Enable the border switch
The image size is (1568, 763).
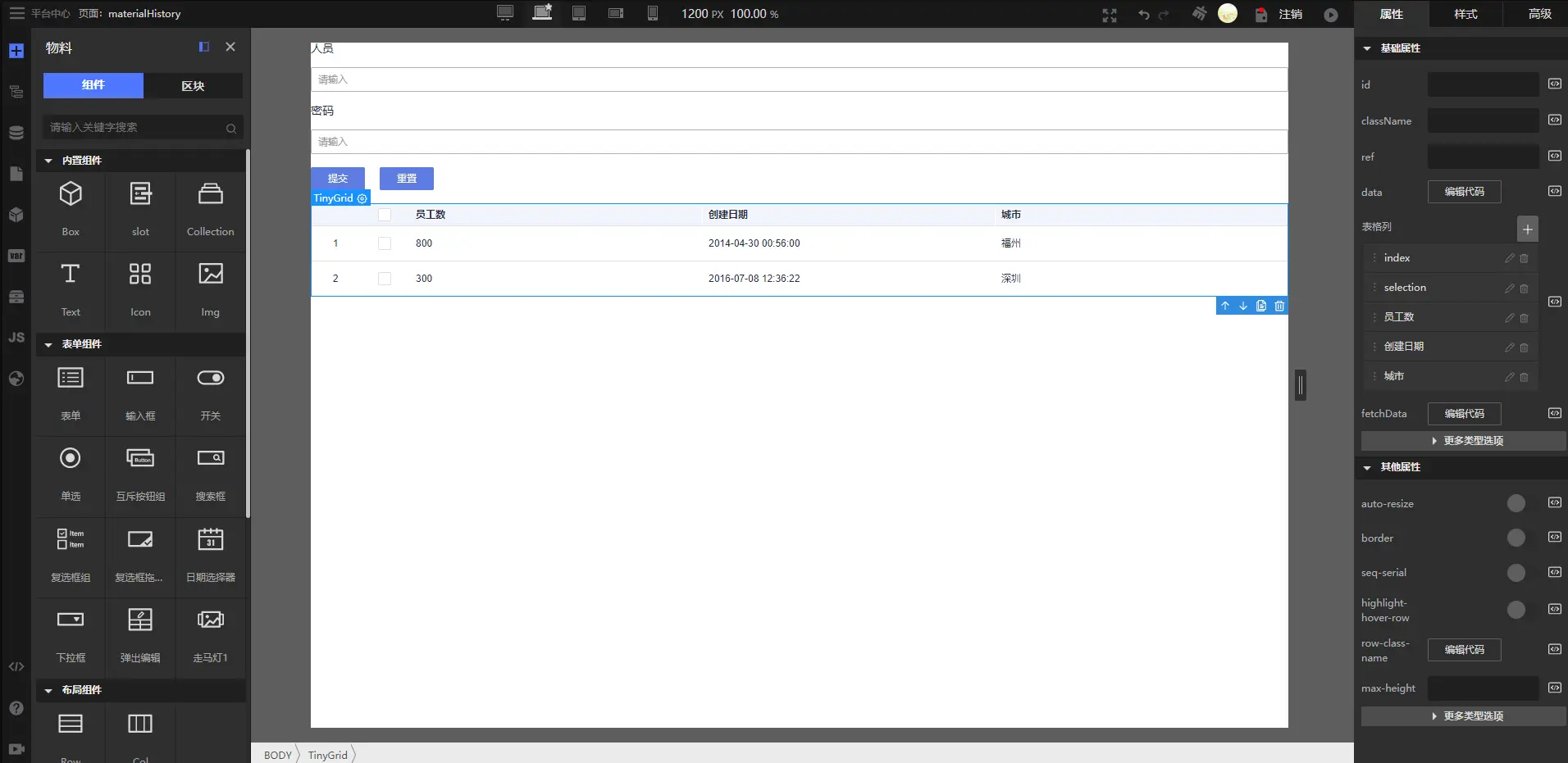click(x=1516, y=538)
